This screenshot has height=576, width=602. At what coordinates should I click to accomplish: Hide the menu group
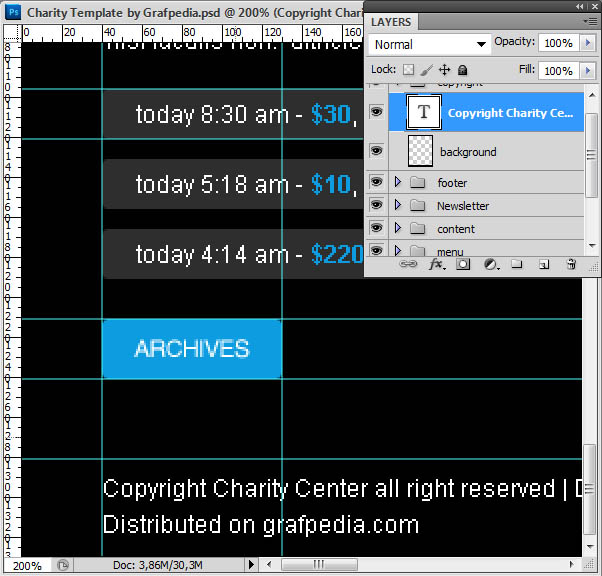click(376, 250)
